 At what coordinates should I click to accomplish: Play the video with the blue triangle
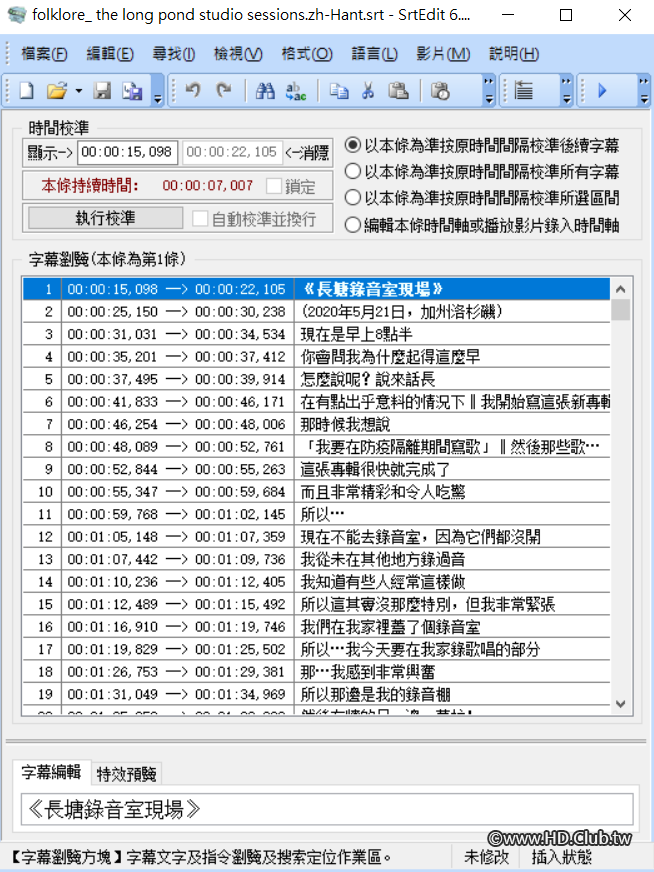click(x=602, y=90)
